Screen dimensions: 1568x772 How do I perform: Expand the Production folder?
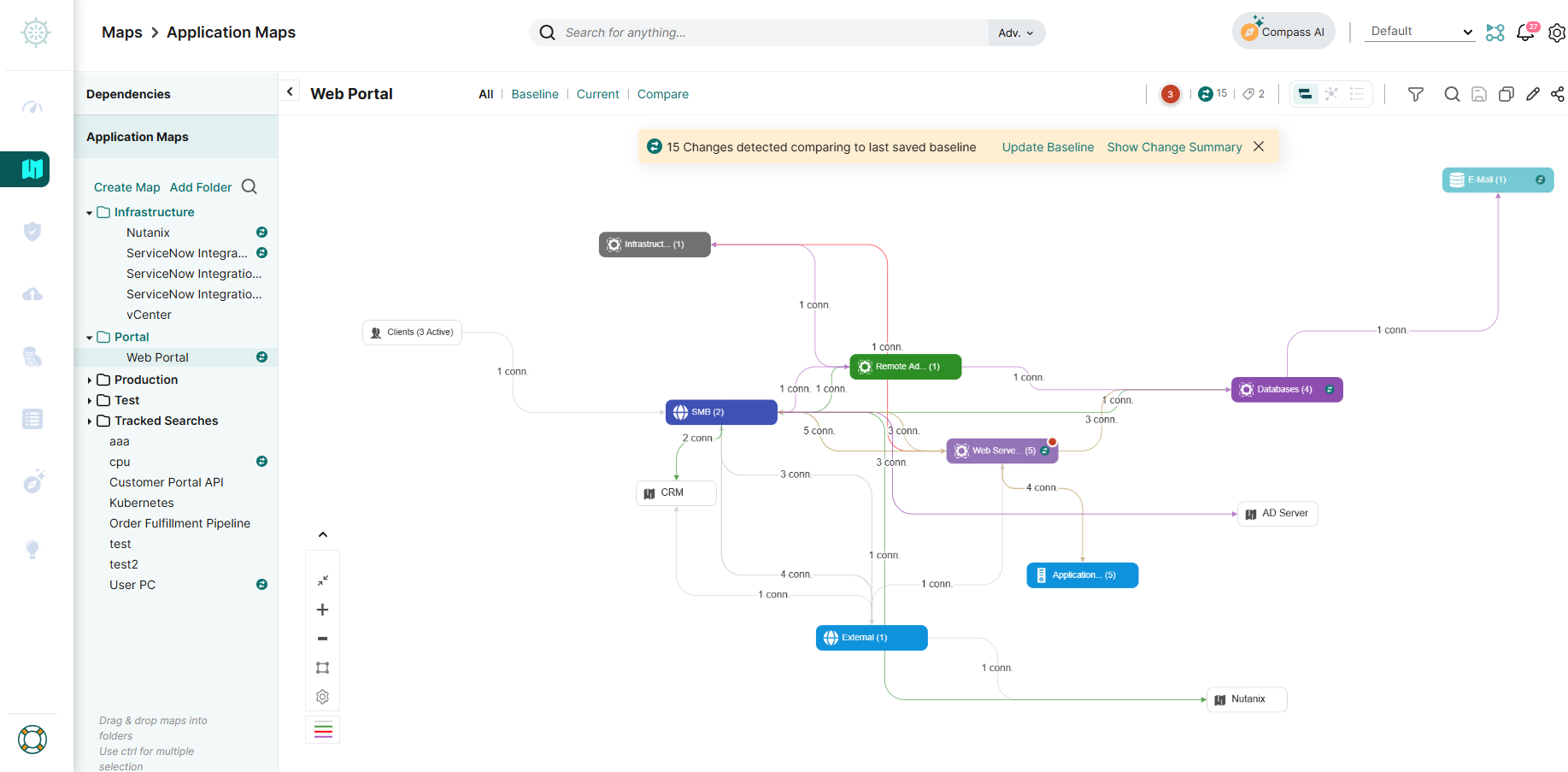point(90,380)
